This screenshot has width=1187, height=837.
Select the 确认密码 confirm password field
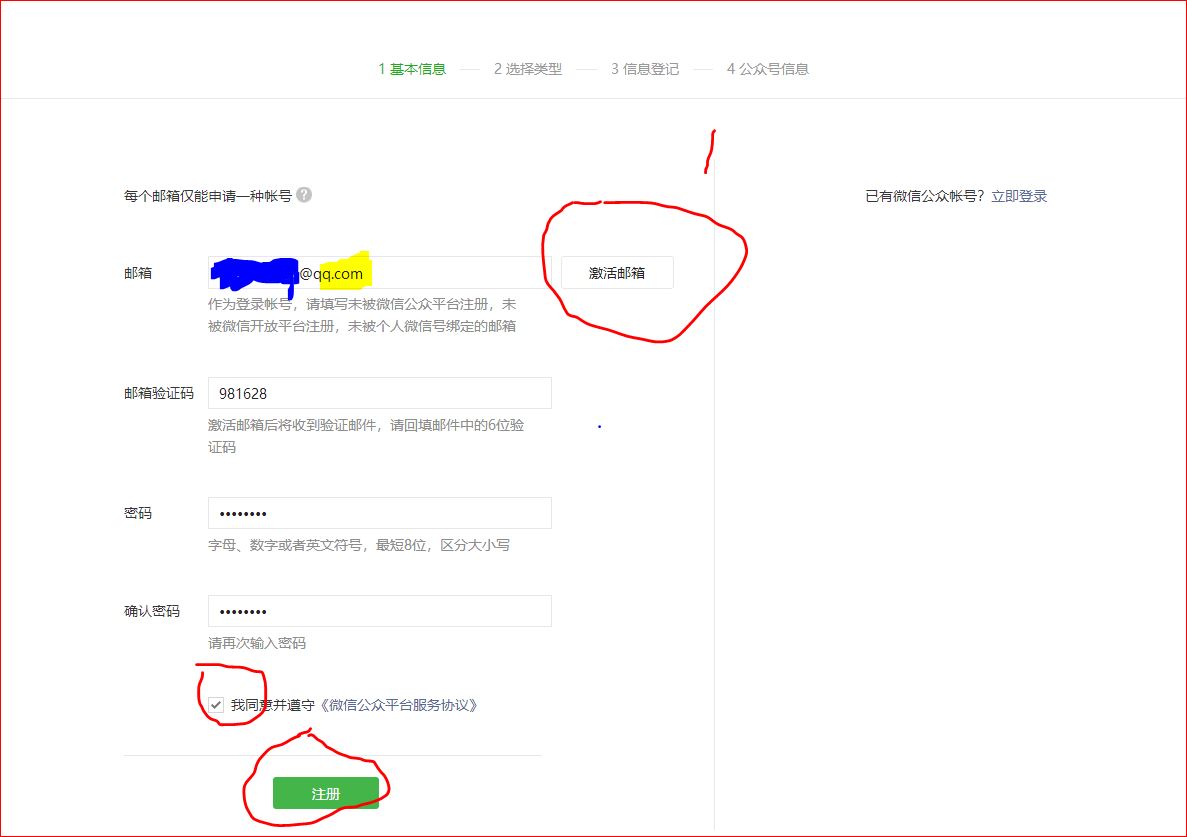click(x=379, y=611)
